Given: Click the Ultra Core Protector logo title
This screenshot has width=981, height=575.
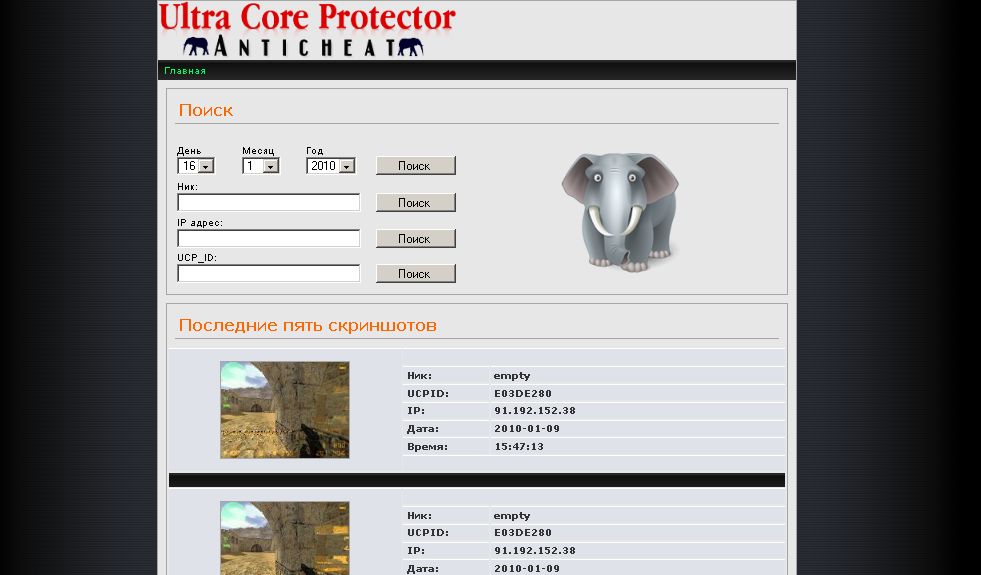Looking at the screenshot, I should [307, 17].
